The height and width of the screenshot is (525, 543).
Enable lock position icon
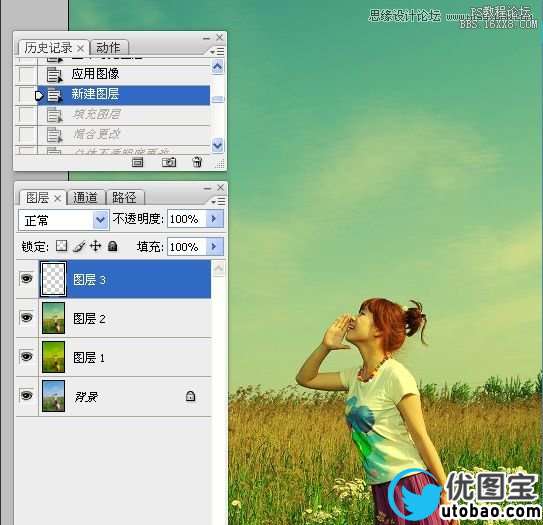(95, 246)
